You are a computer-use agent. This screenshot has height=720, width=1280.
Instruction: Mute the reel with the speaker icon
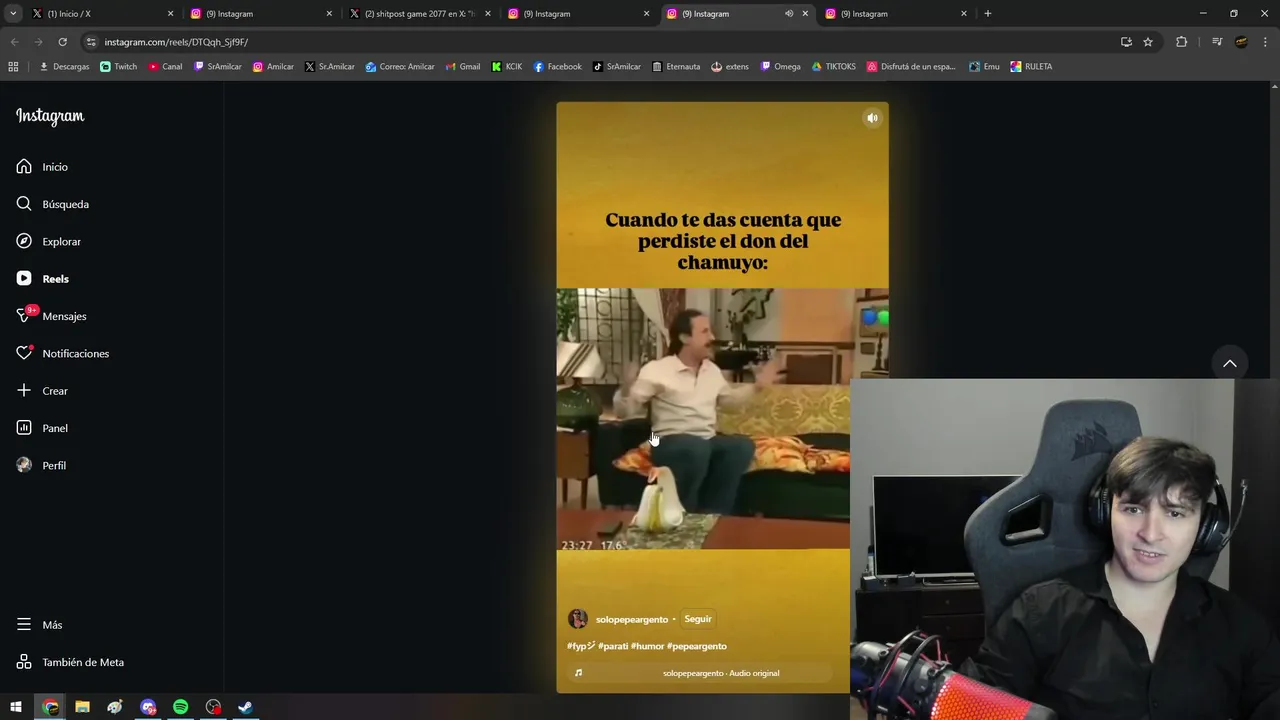pos(872,118)
